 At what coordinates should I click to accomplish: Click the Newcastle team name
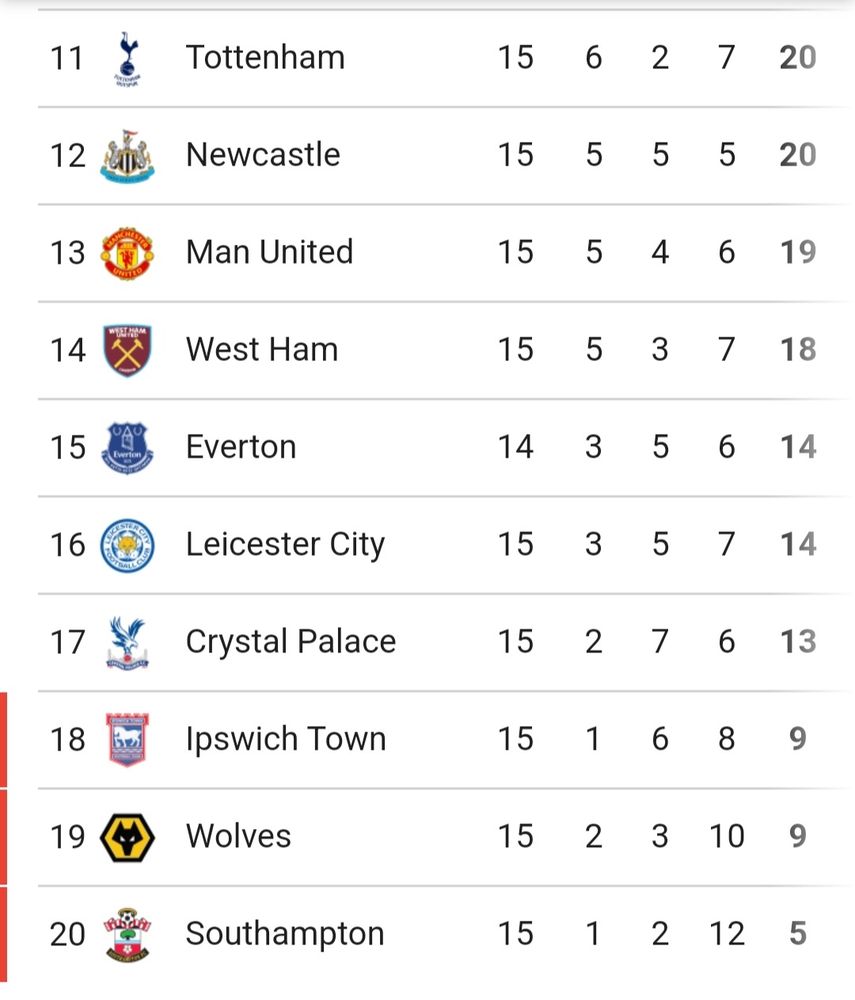263,154
